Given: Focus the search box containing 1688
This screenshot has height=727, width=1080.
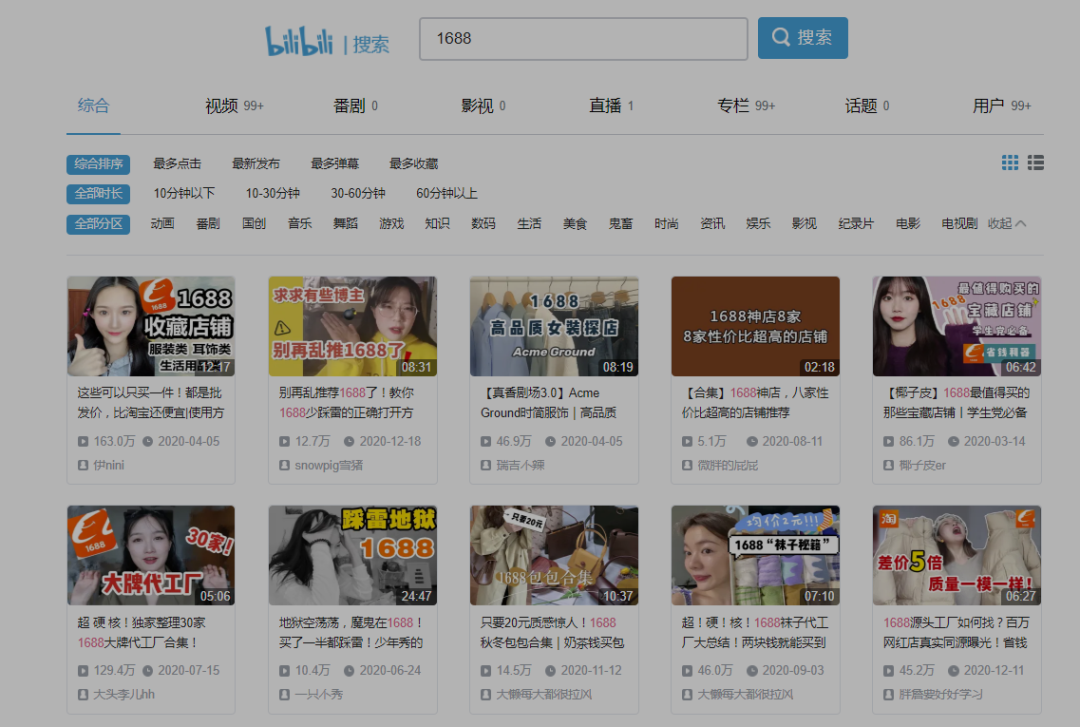Looking at the screenshot, I should coord(583,39).
